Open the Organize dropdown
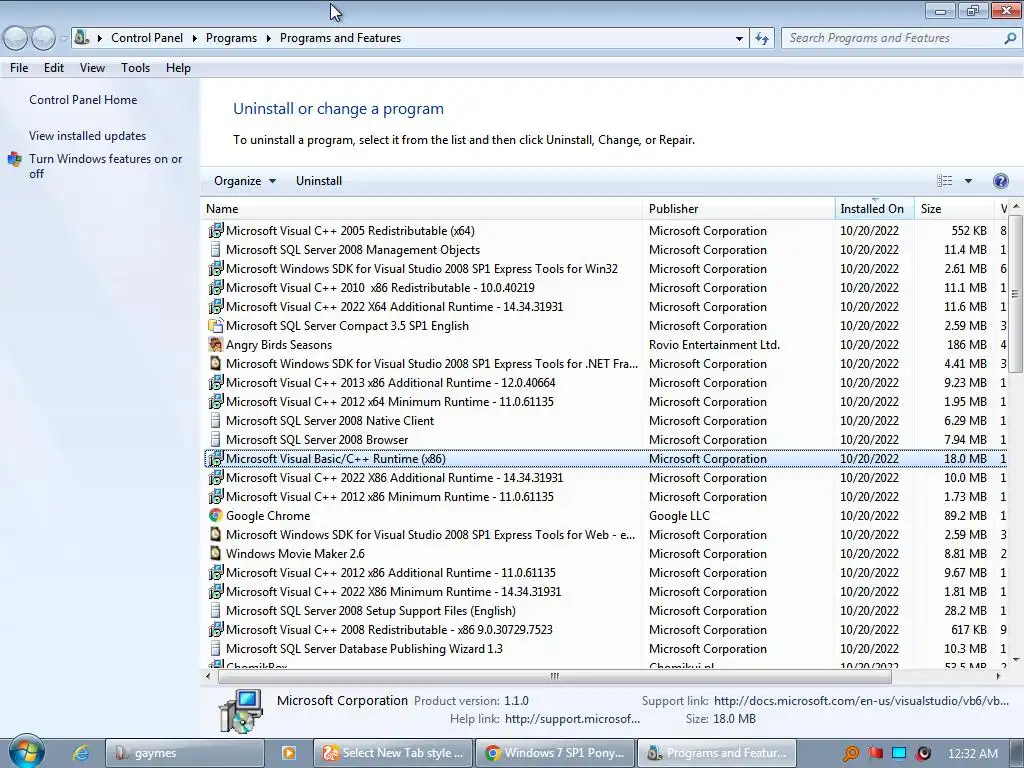Screen dimensions: 1024x768 [244, 181]
